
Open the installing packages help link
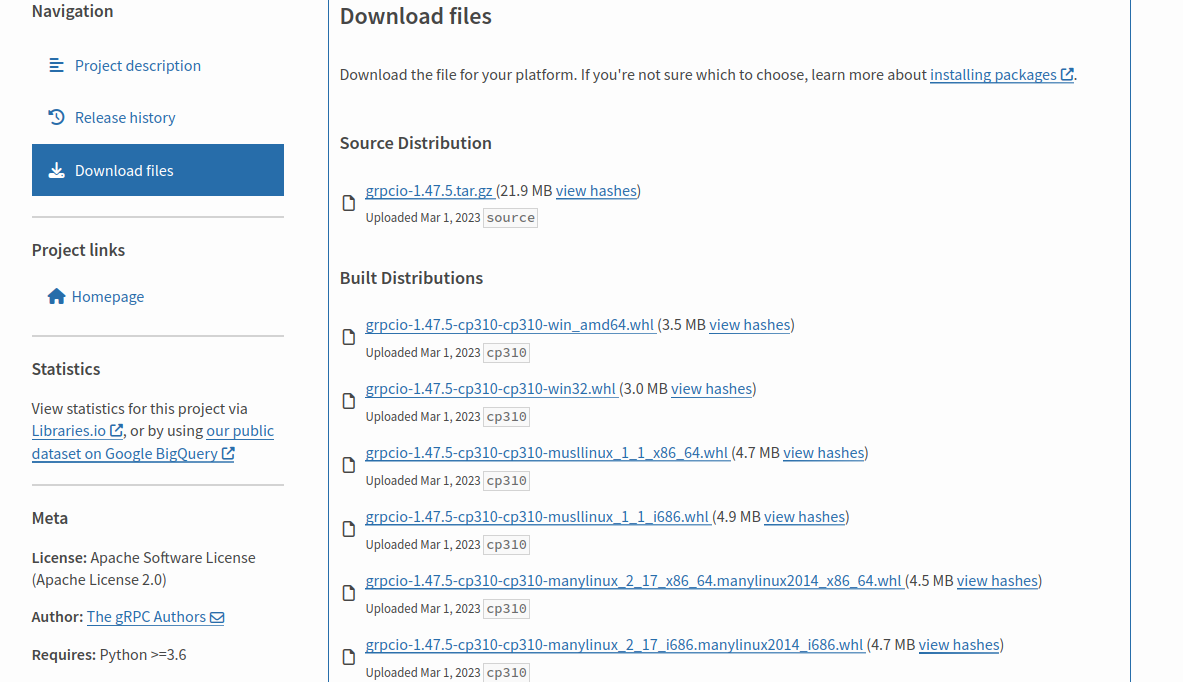(x=994, y=73)
